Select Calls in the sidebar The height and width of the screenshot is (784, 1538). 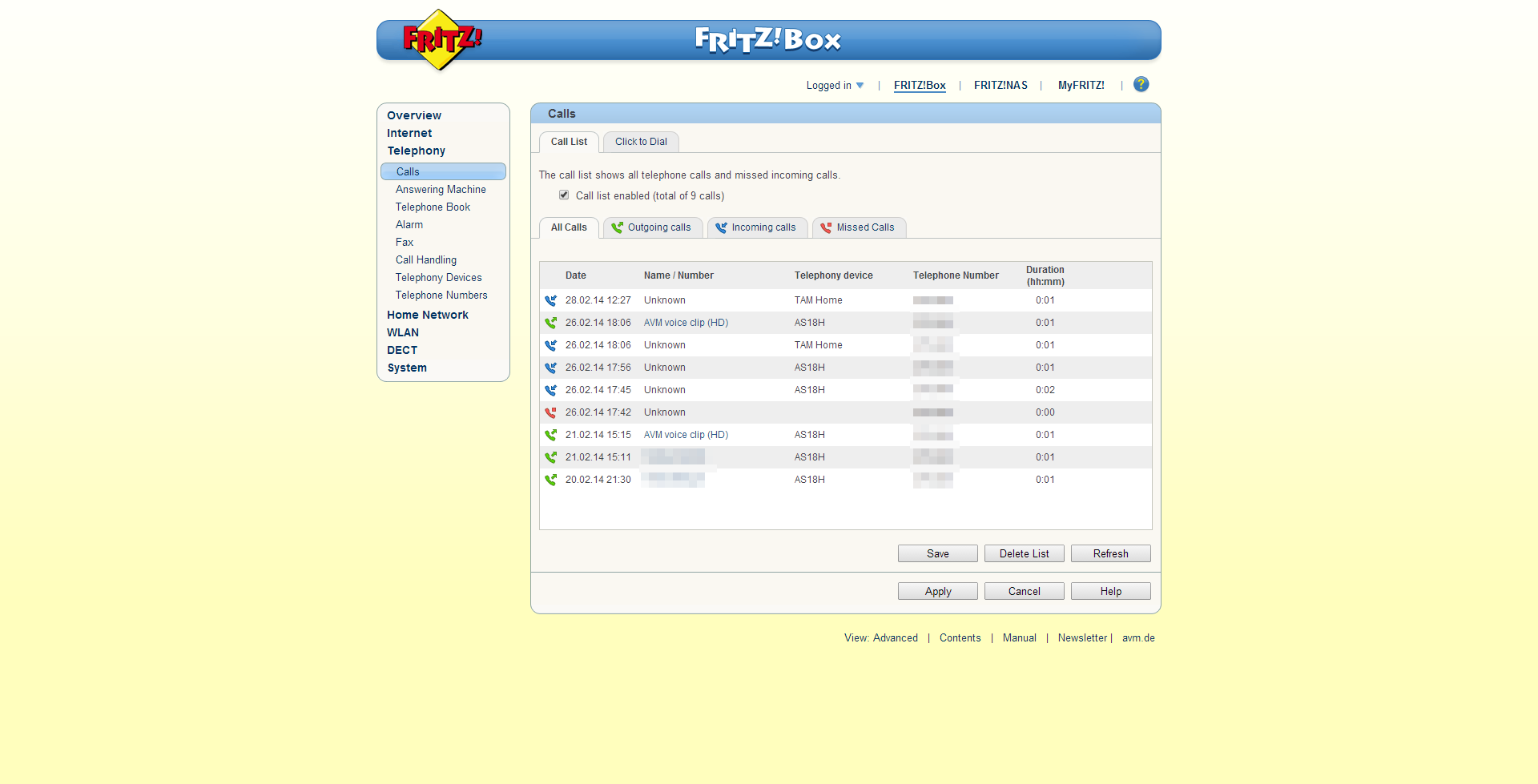(443, 171)
